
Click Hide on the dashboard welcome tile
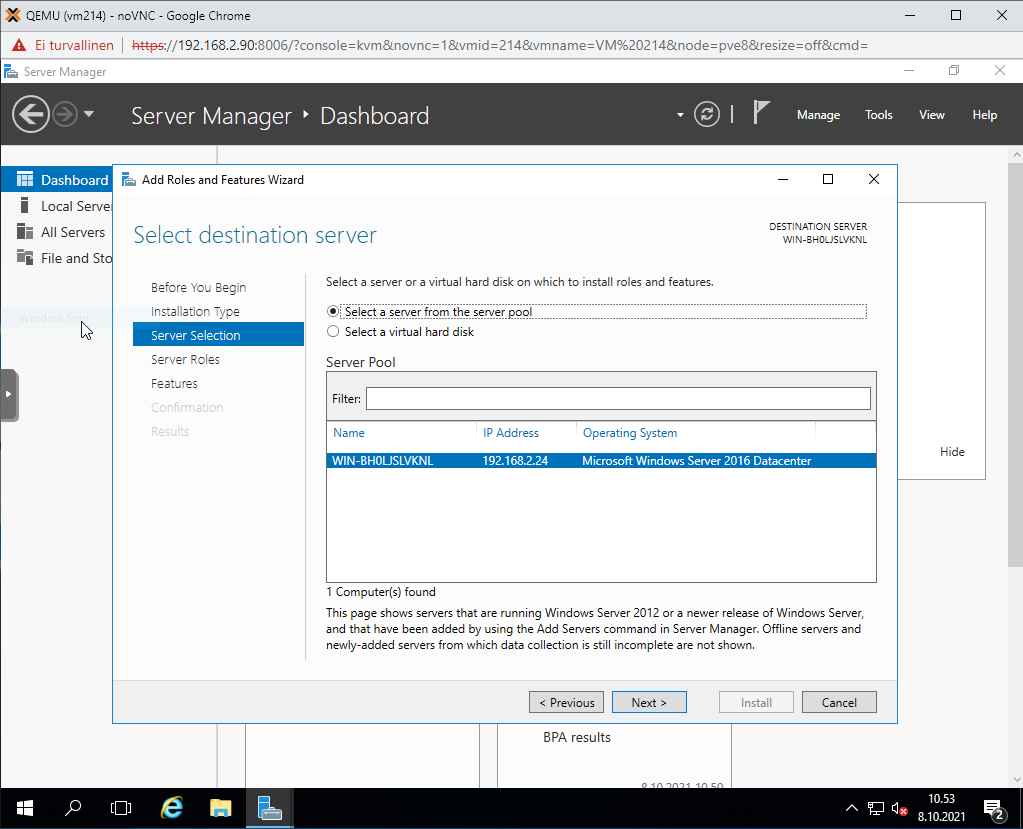click(952, 452)
